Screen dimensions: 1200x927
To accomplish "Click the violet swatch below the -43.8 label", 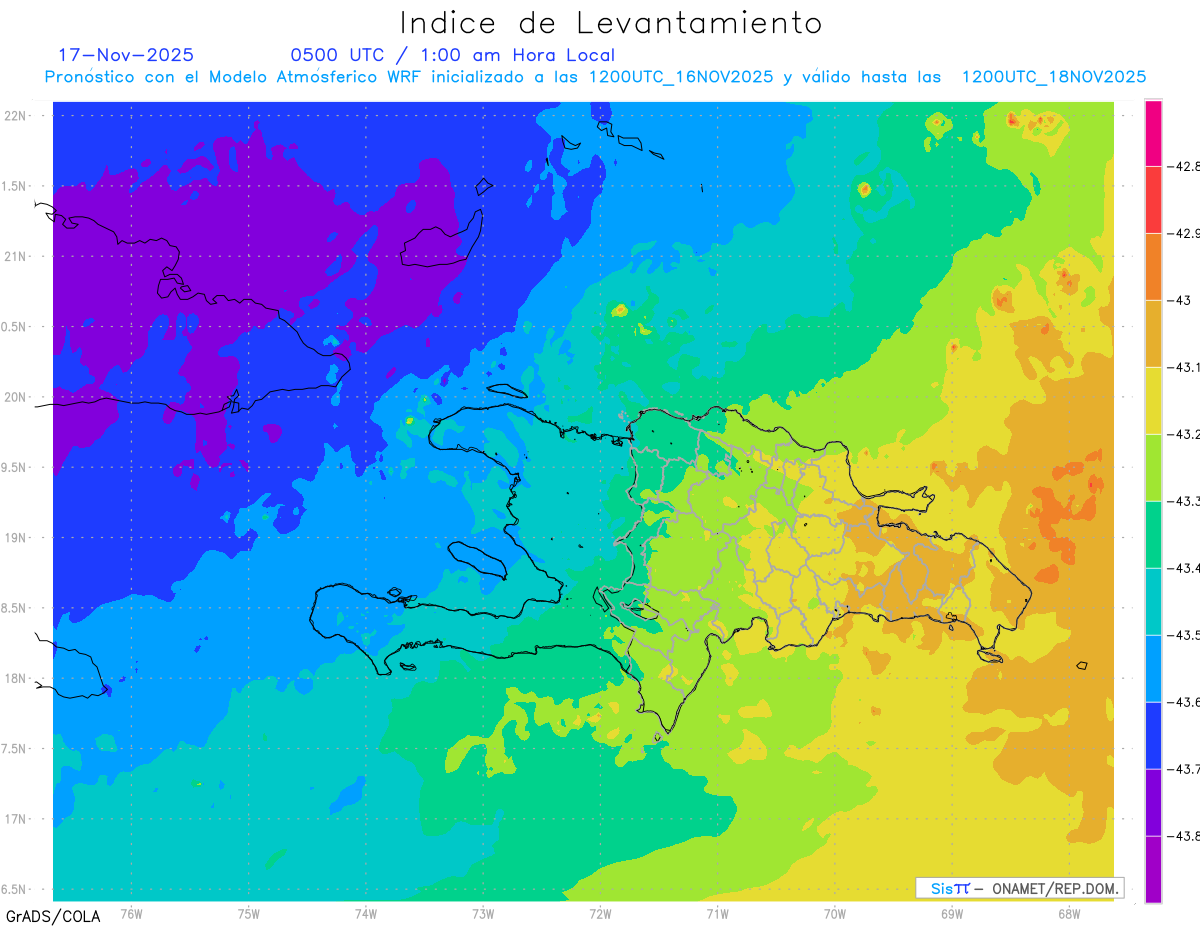I will click(1153, 869).
